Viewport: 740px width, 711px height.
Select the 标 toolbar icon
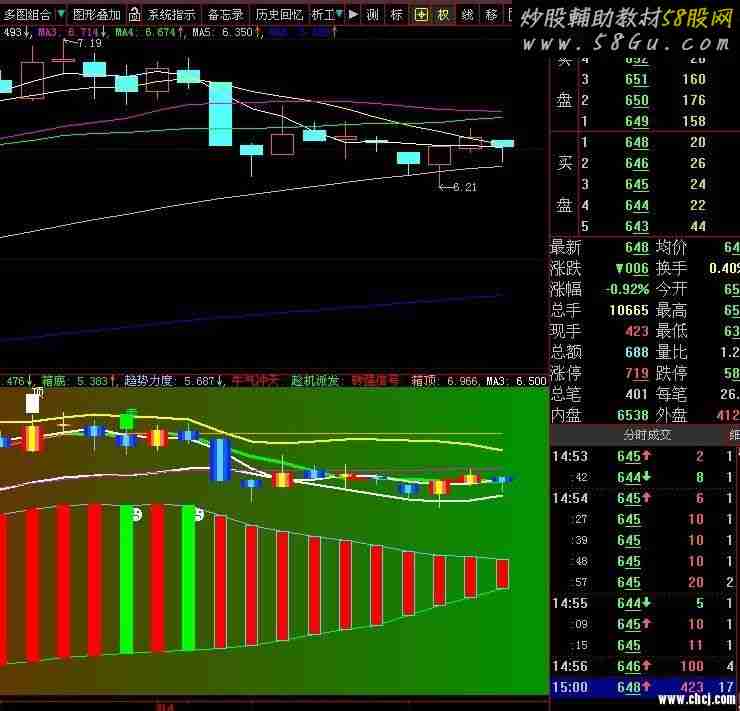397,15
